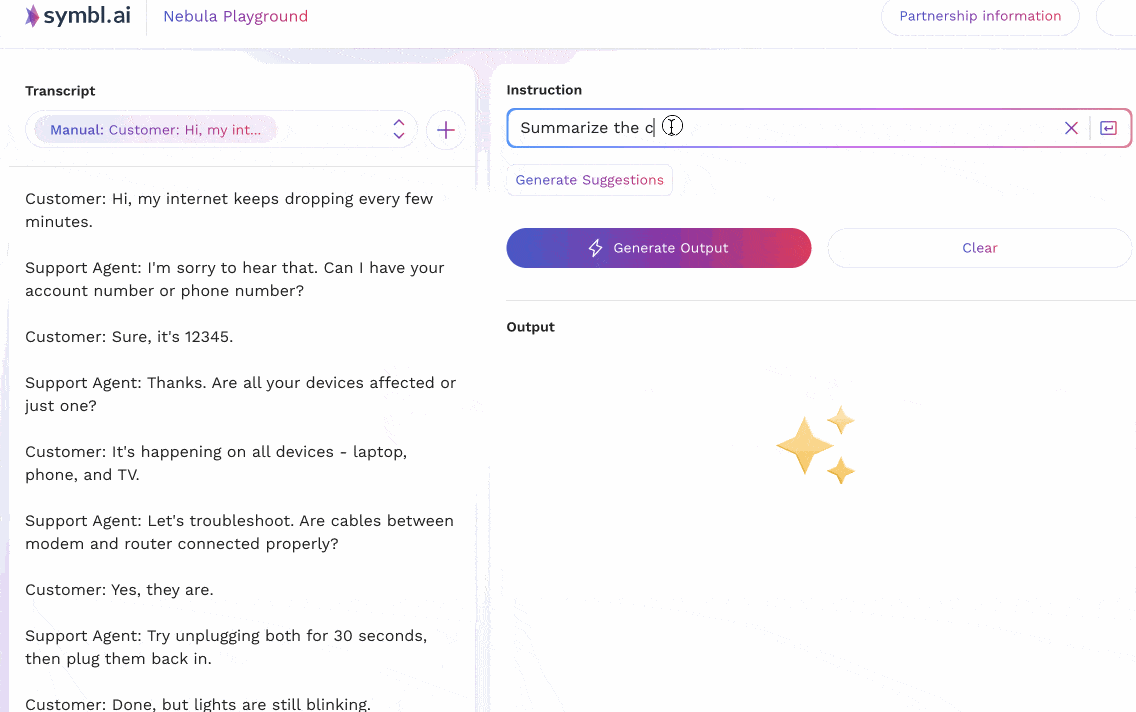Expand the transcript selector chevrons
This screenshot has width=1136, height=712.
tap(399, 129)
